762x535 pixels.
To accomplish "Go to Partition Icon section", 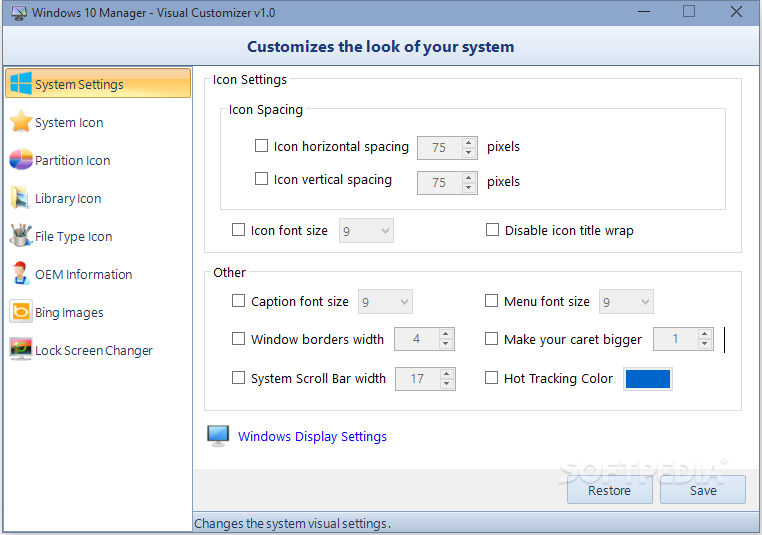I will (72, 160).
